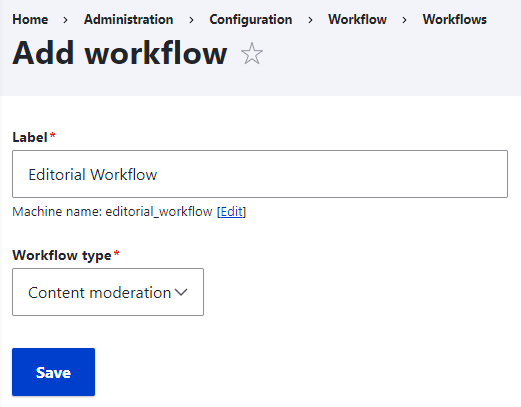Open the Home breadcrumb link
Image resolution: width=521 pixels, height=407 pixels.
click(30, 19)
